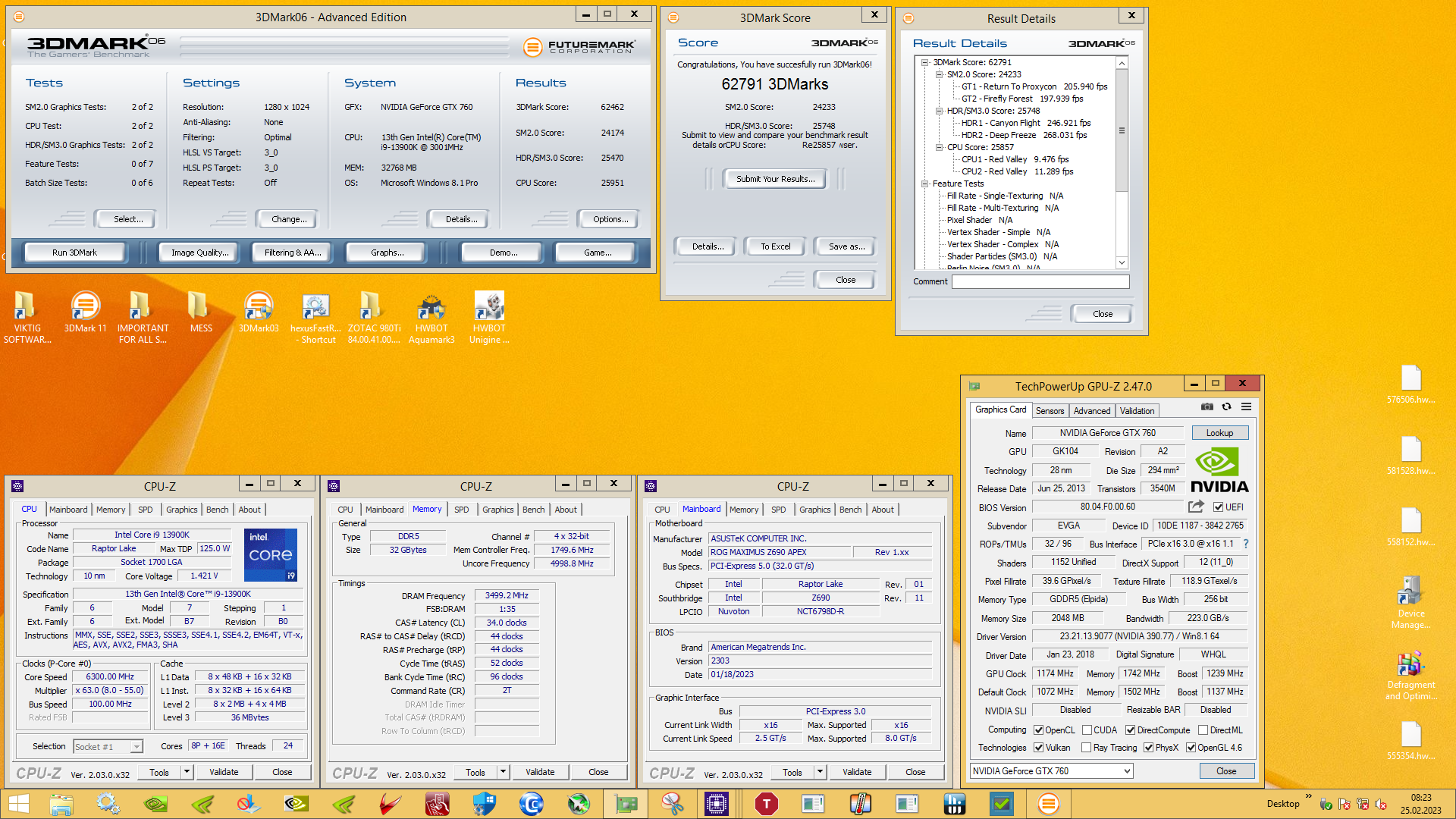Open Graphics tab in leftmost CPU-Z window

coord(181,510)
